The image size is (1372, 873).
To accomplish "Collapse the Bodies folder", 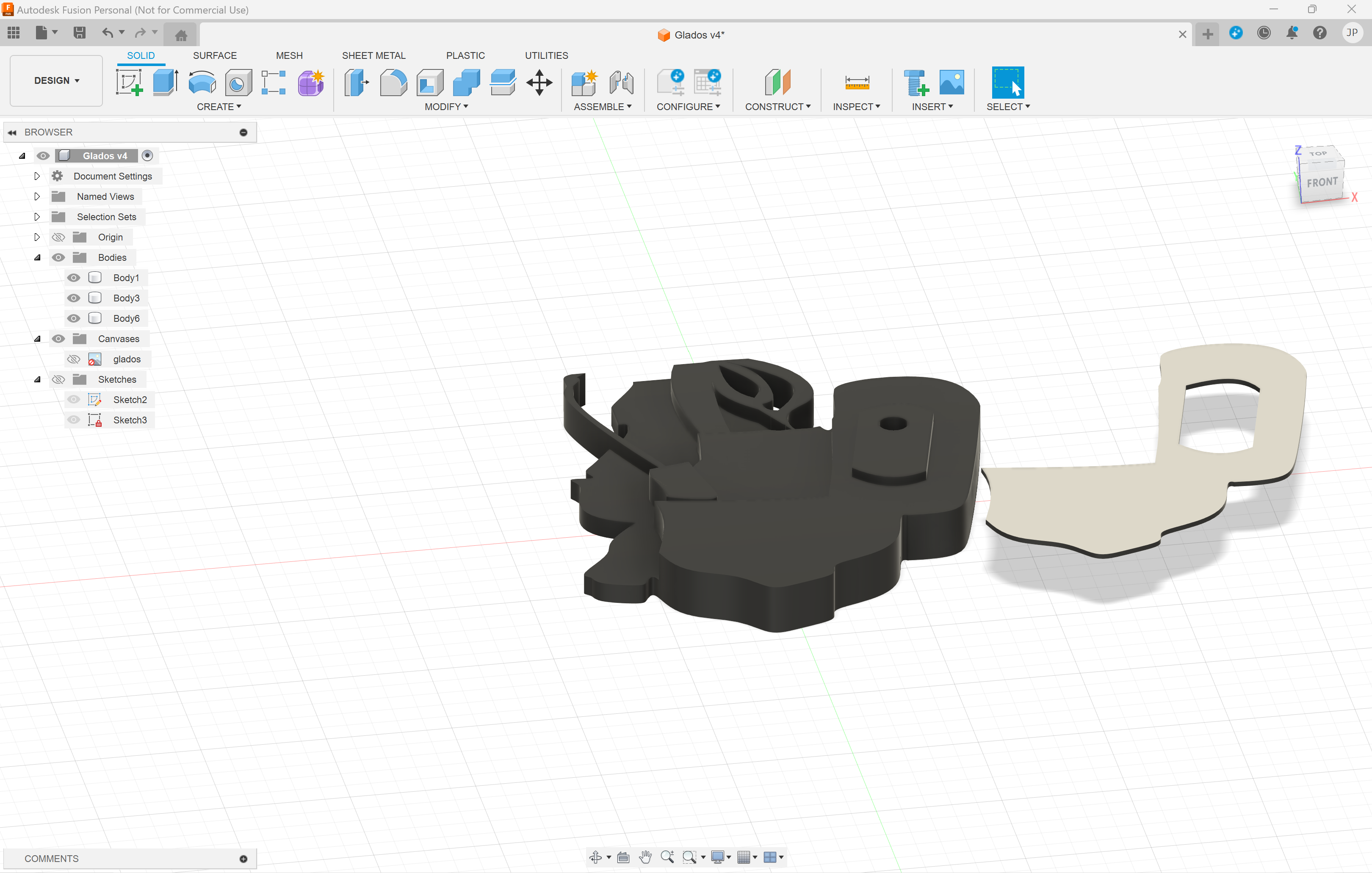I will [37, 257].
